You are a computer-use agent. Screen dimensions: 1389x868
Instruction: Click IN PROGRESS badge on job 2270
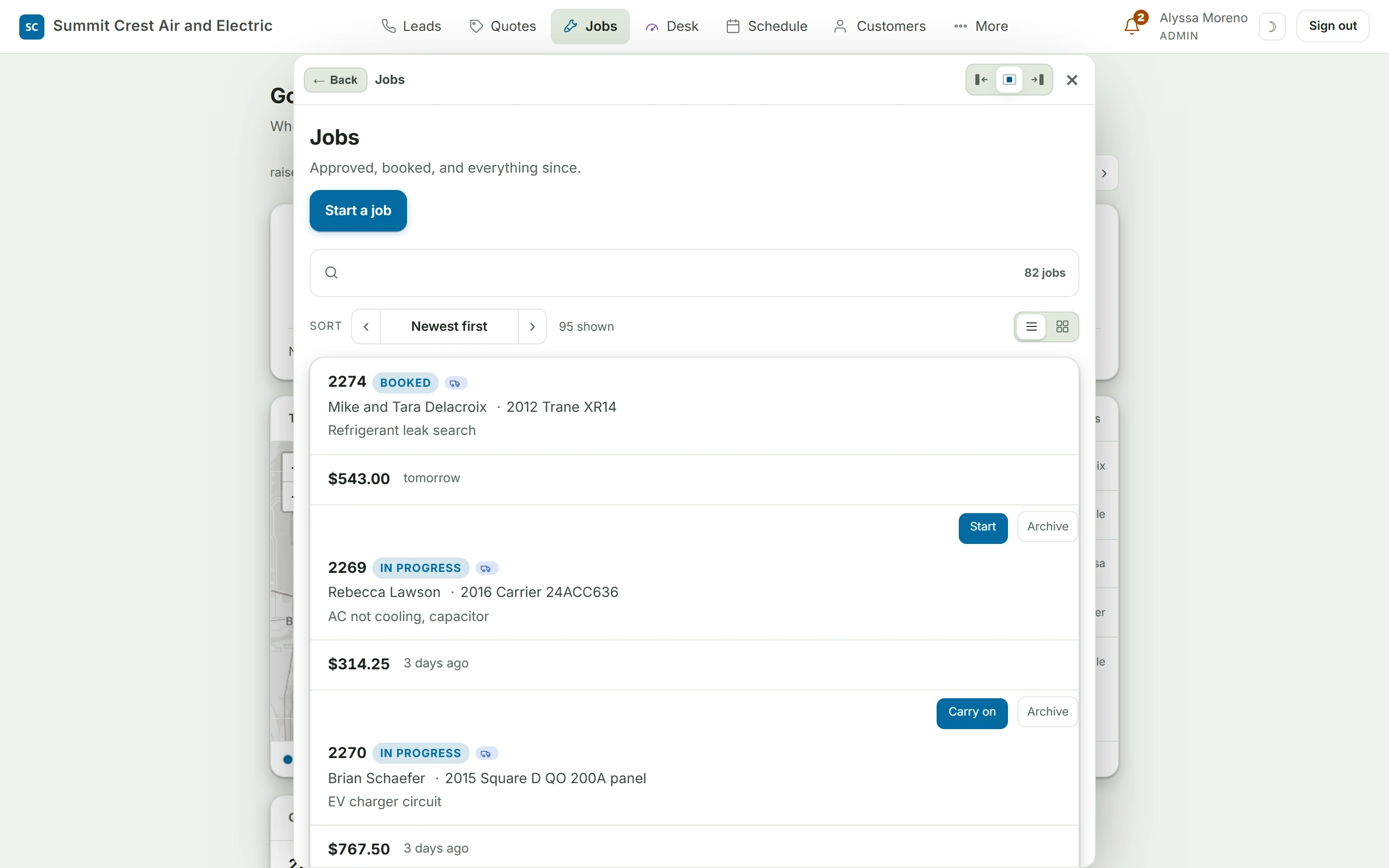pos(421,753)
